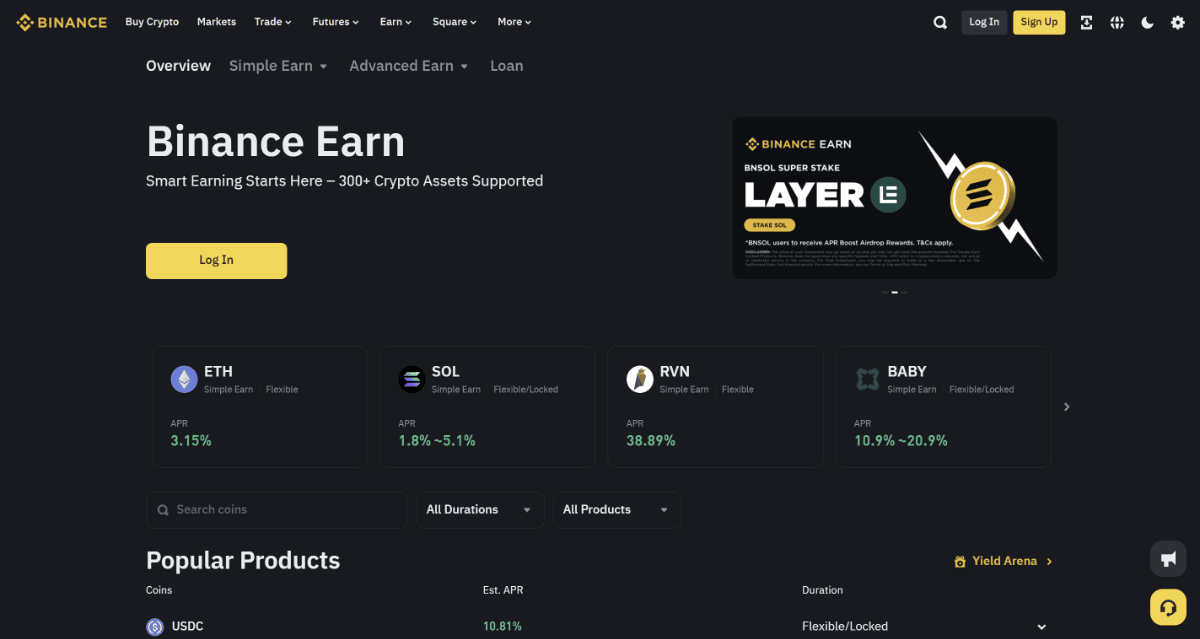Select the Advanced Earn tab
Viewport: 1200px width, 639px height.
click(x=402, y=65)
